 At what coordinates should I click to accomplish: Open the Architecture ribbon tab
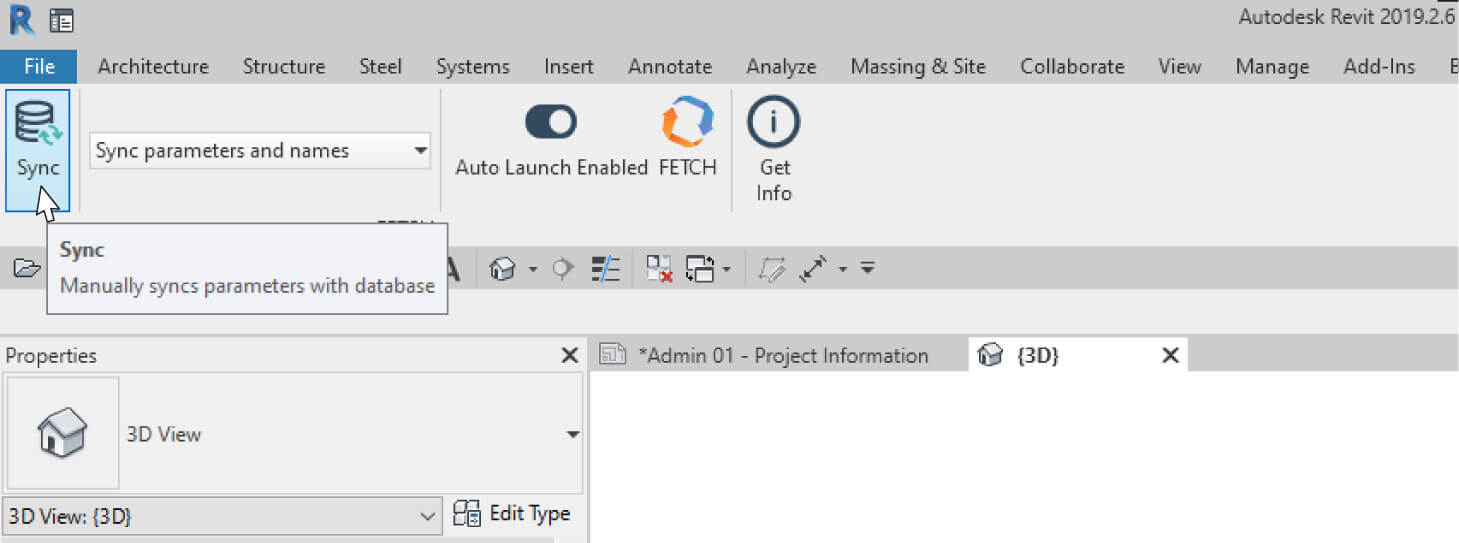click(153, 66)
